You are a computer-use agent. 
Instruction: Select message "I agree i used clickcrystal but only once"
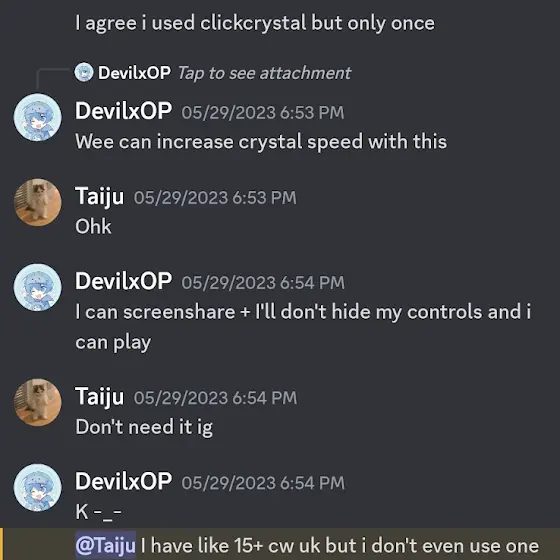point(255,24)
